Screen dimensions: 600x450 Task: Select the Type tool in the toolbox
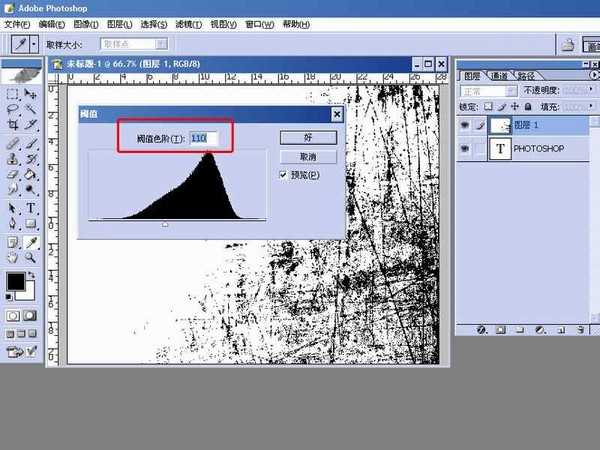30,207
